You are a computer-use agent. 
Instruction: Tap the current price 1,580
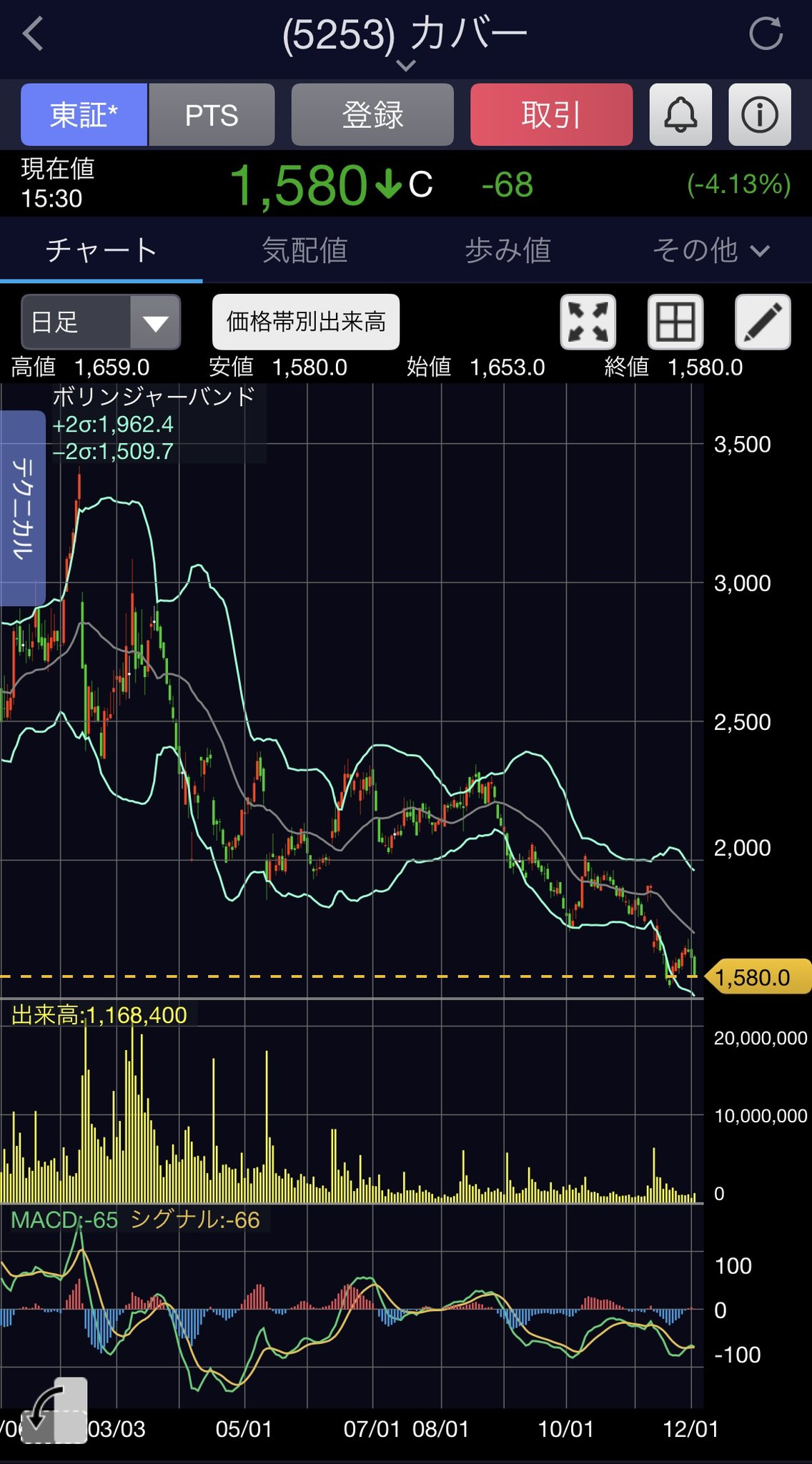pos(299,185)
